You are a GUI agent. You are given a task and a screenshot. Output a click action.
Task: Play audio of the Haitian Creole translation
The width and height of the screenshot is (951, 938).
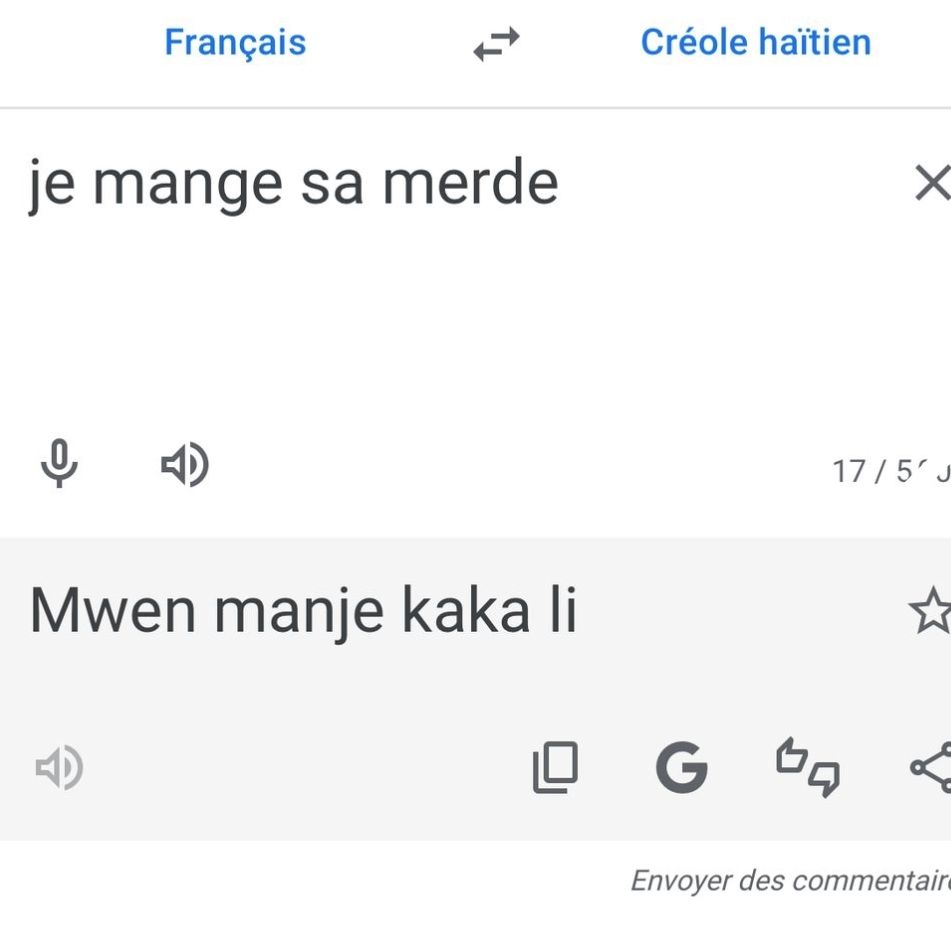[59, 768]
